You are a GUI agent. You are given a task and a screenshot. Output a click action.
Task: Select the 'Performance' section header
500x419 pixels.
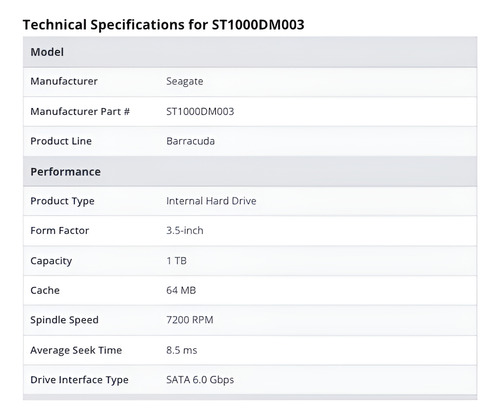(250, 172)
